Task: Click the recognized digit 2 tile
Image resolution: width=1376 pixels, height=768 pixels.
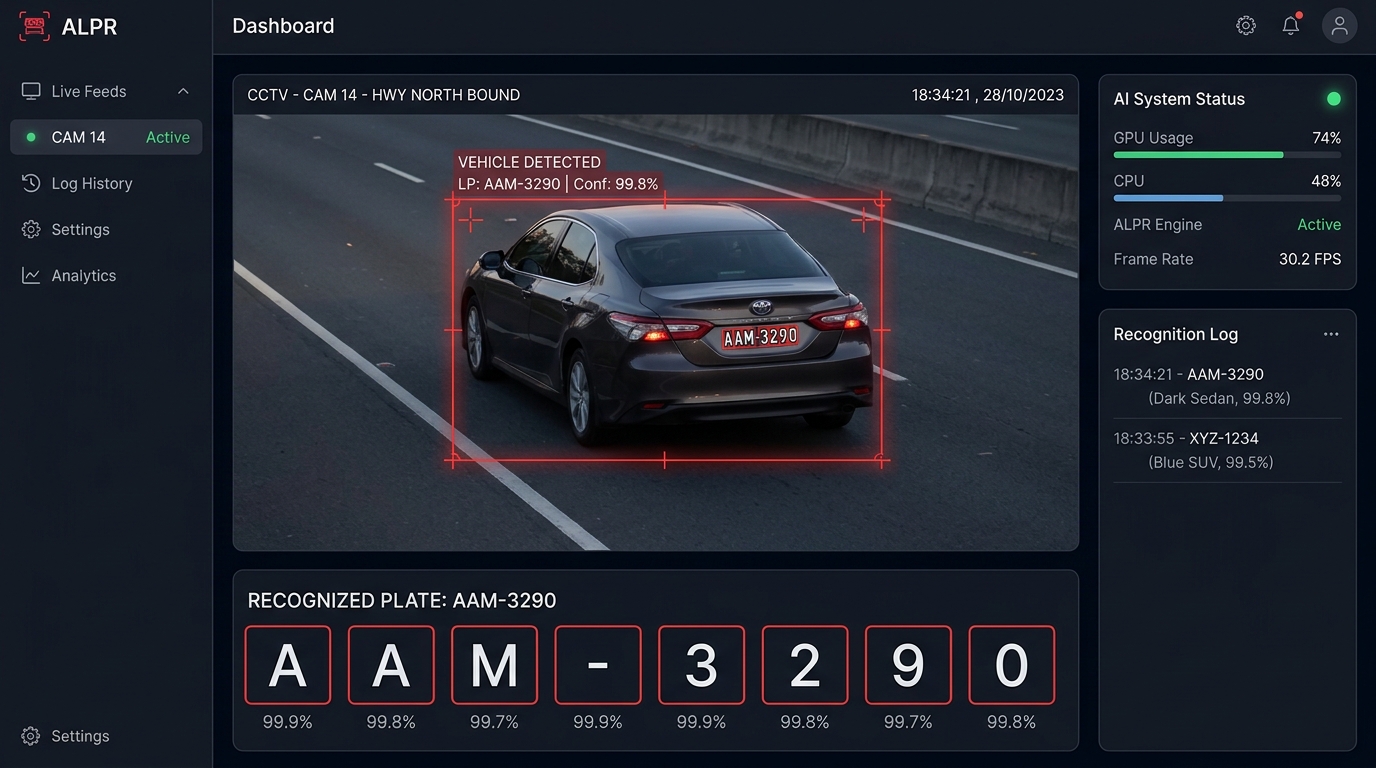Action: click(805, 665)
